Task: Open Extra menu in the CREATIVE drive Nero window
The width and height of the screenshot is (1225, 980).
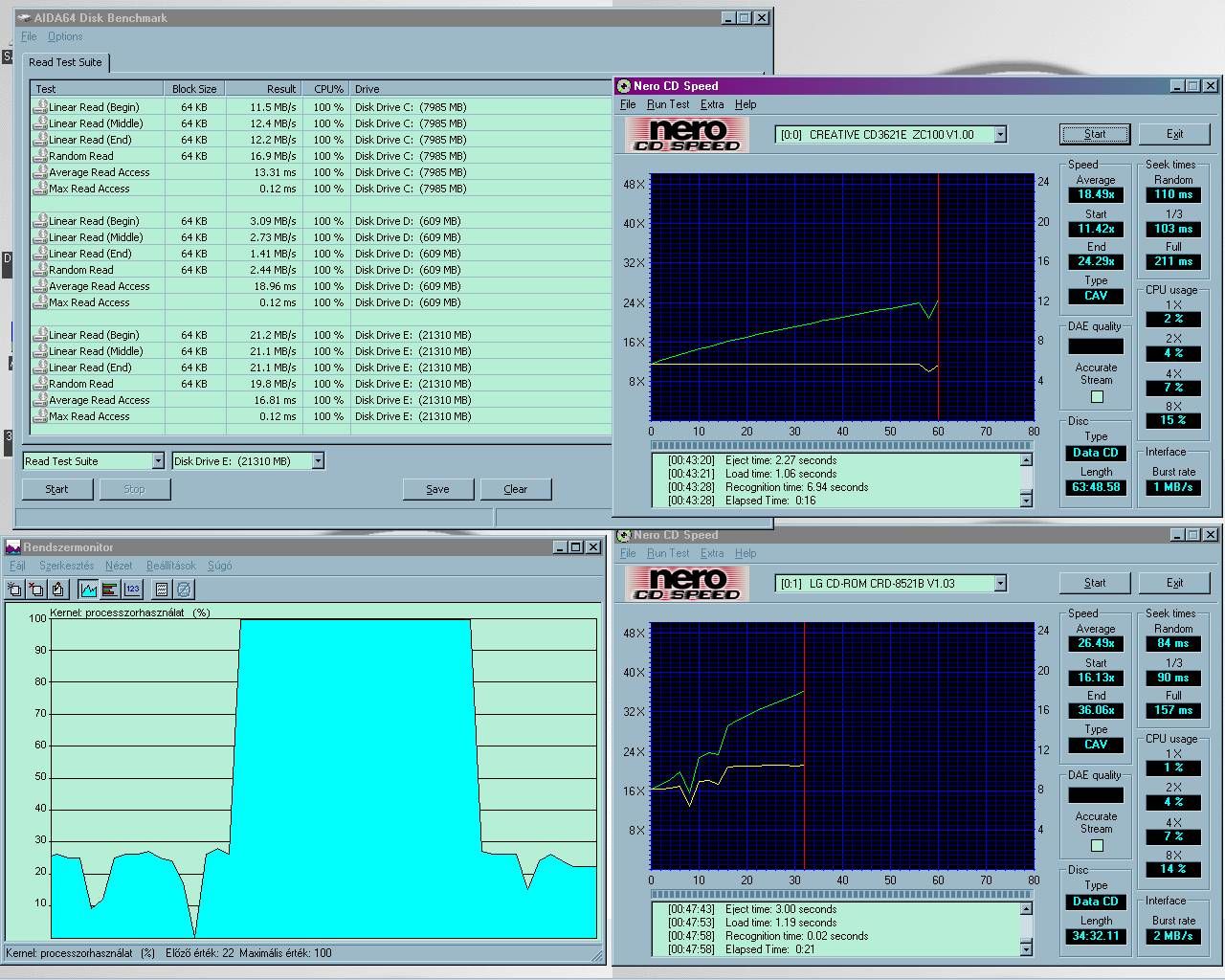Action: point(712,104)
